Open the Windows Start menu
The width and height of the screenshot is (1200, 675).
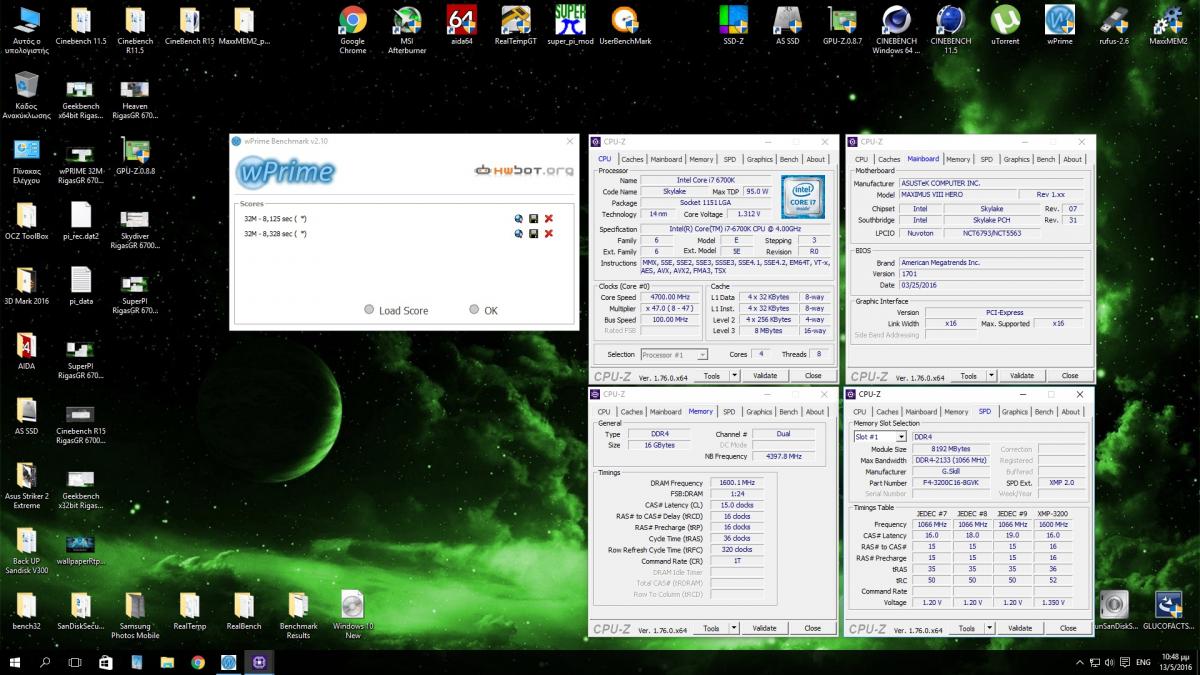click(15, 662)
